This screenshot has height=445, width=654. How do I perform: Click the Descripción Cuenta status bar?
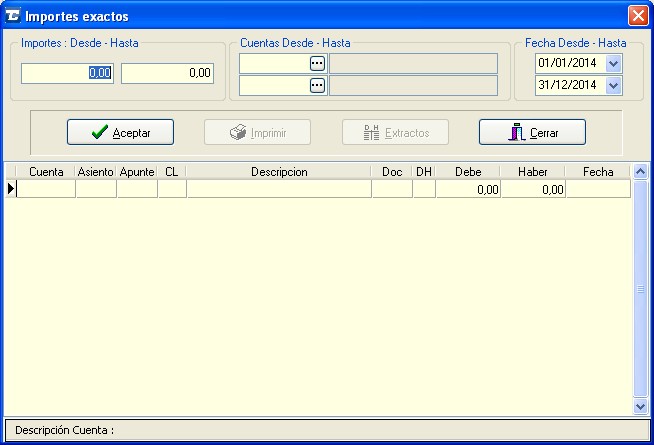[x=327, y=430]
